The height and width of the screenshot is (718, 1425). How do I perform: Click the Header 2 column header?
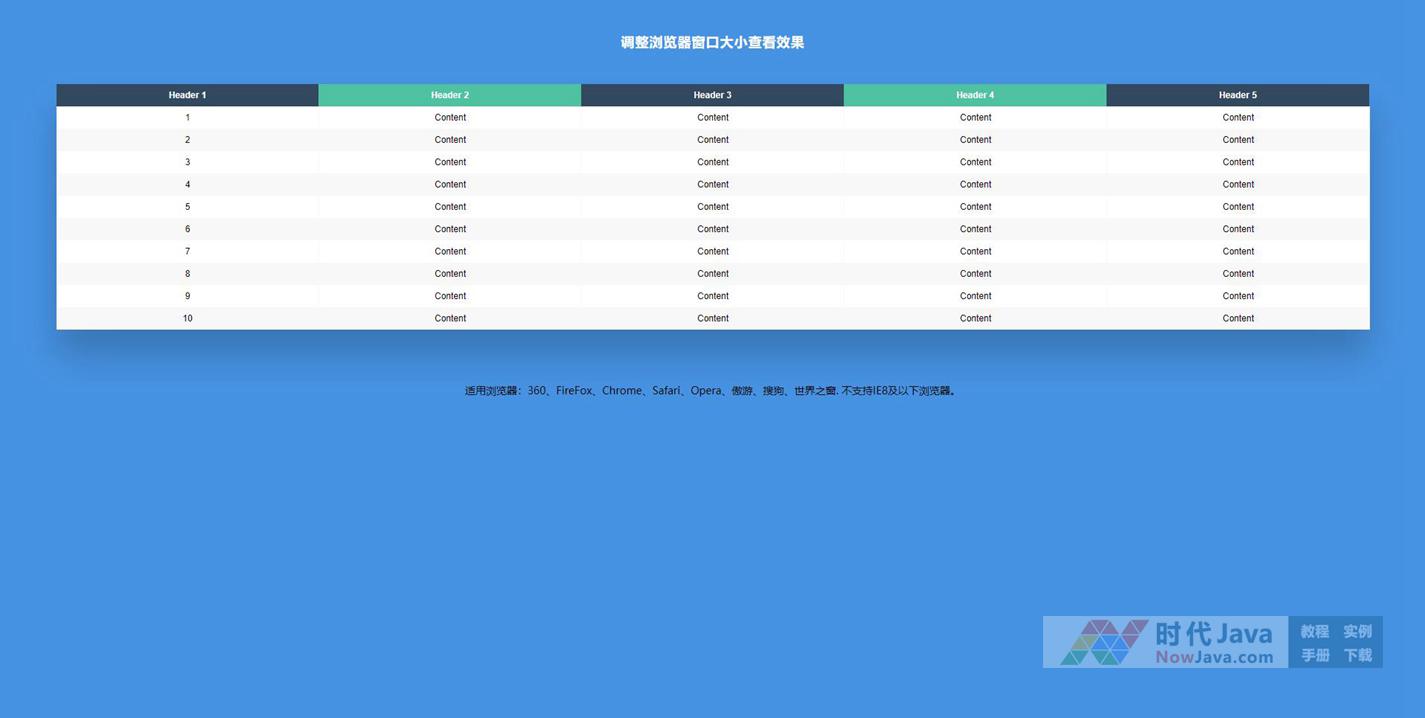[450, 95]
